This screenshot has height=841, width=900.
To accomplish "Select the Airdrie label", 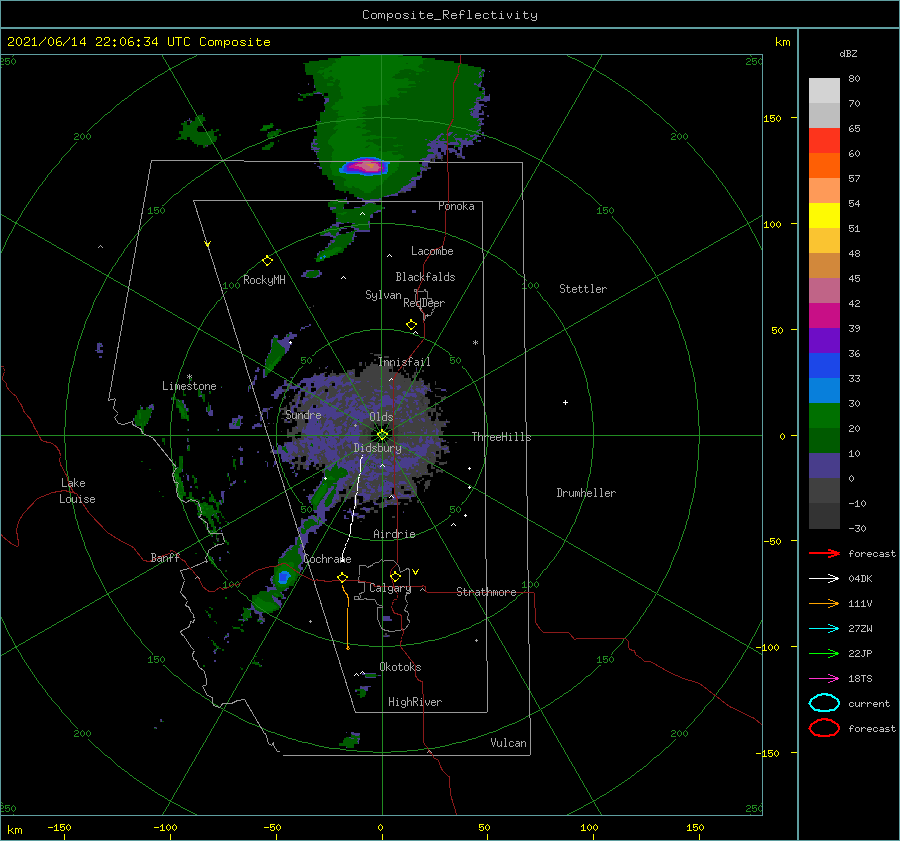I will pyautogui.click(x=394, y=534).
